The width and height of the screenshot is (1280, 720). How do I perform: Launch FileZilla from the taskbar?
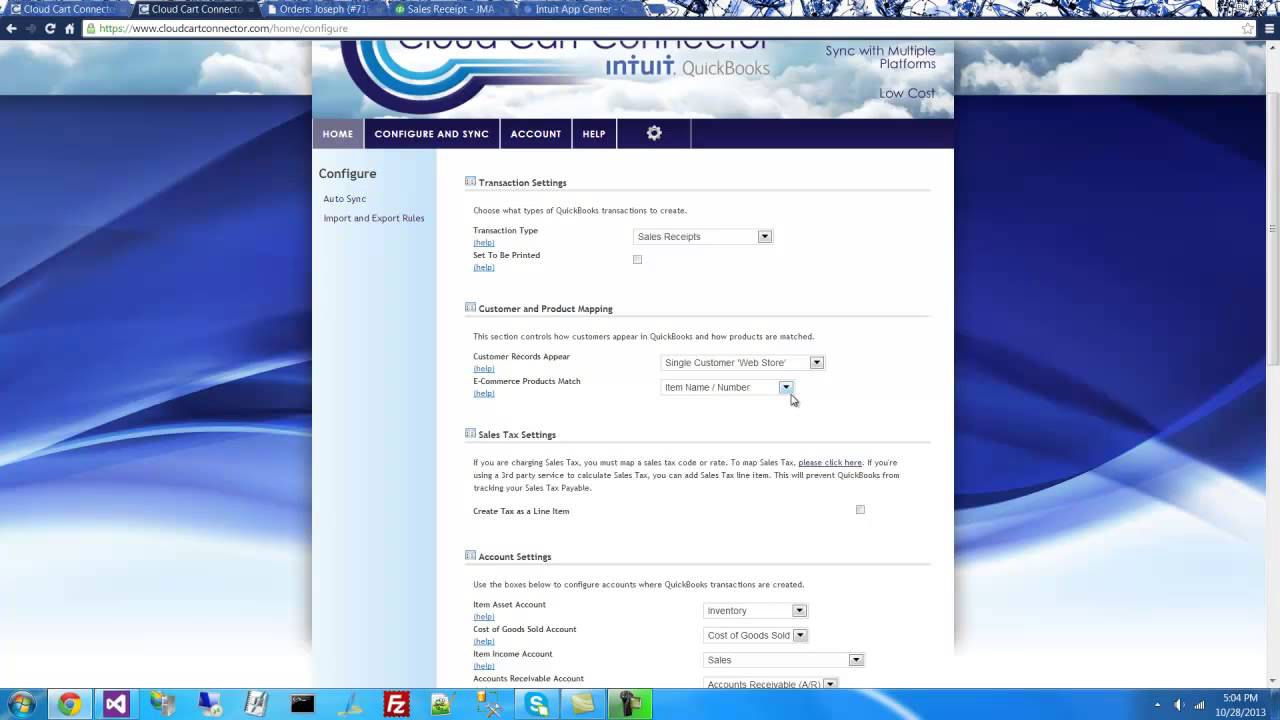pos(397,704)
